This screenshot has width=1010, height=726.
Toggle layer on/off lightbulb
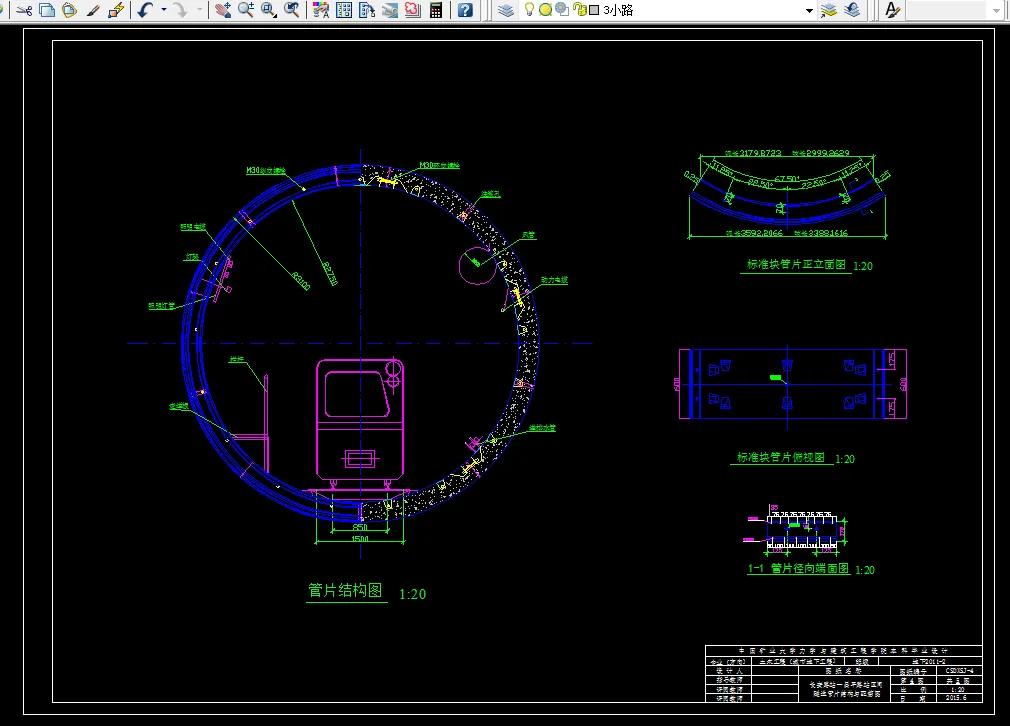[x=529, y=10]
